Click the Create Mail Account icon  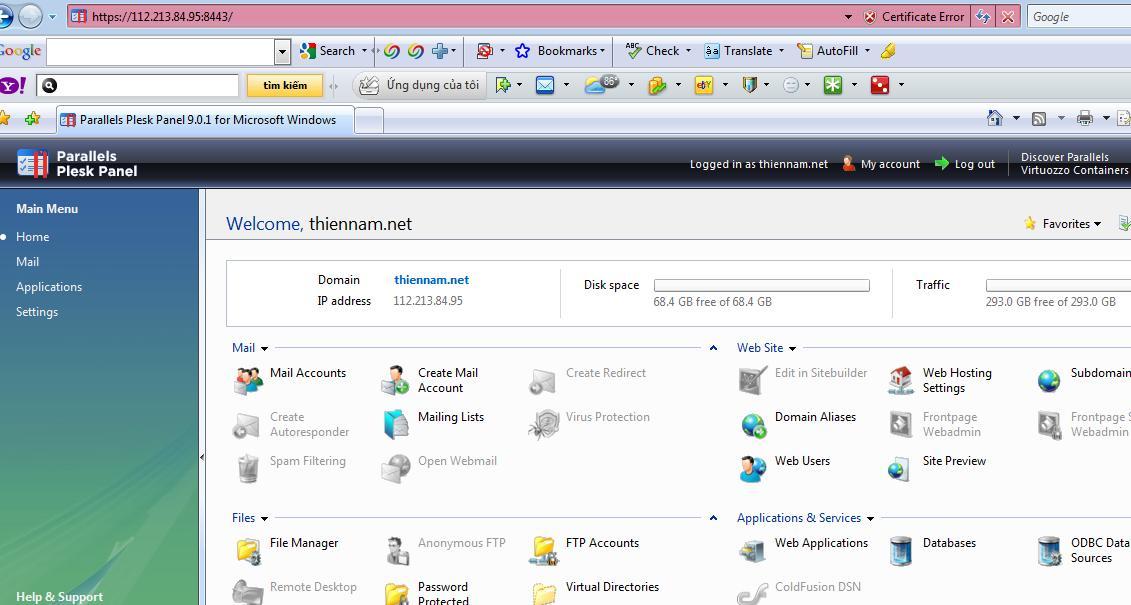tap(395, 380)
